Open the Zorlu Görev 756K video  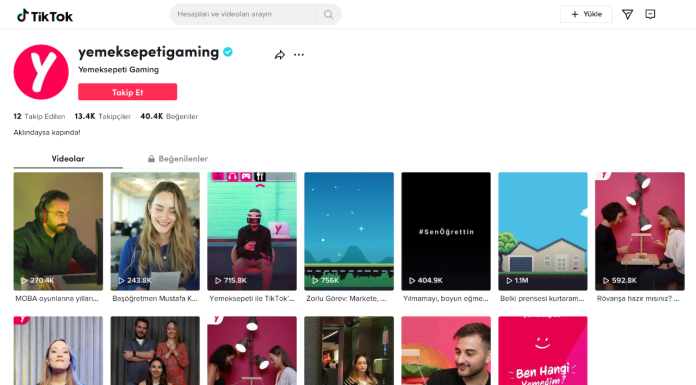pyautogui.click(x=349, y=231)
